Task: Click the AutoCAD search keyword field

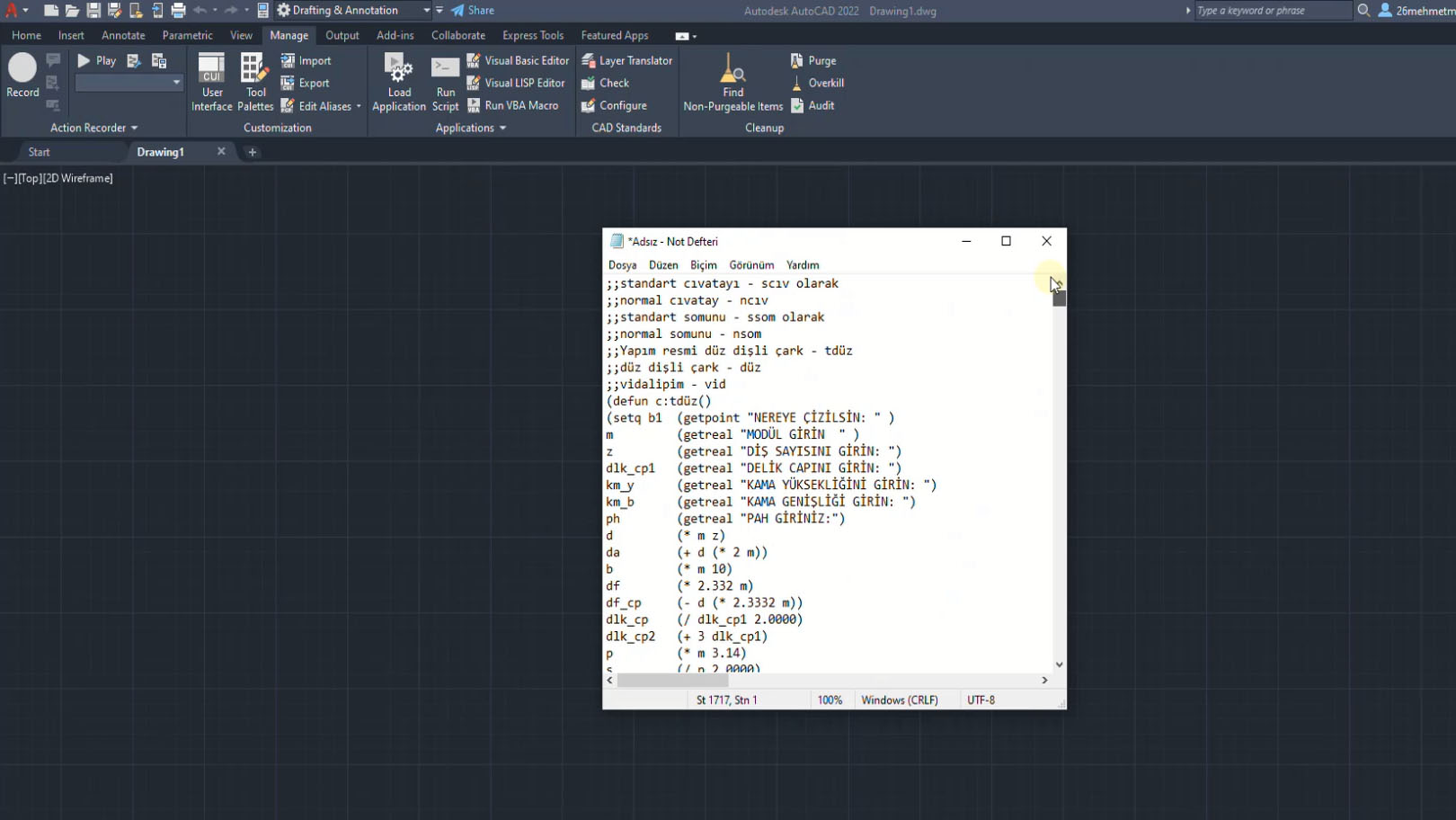Action: (x=1272, y=10)
